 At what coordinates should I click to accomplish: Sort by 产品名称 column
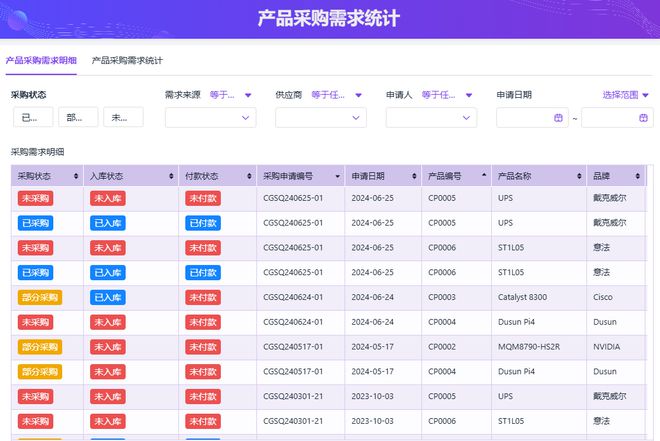point(579,176)
